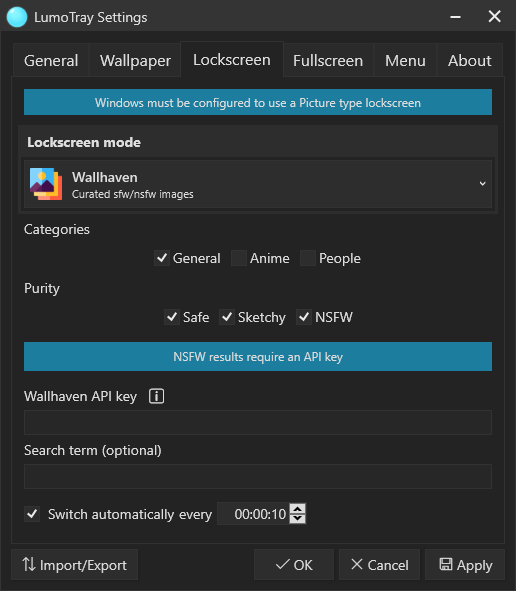
Task: Click the LumoTray blue orb icon
Action: [17, 17]
